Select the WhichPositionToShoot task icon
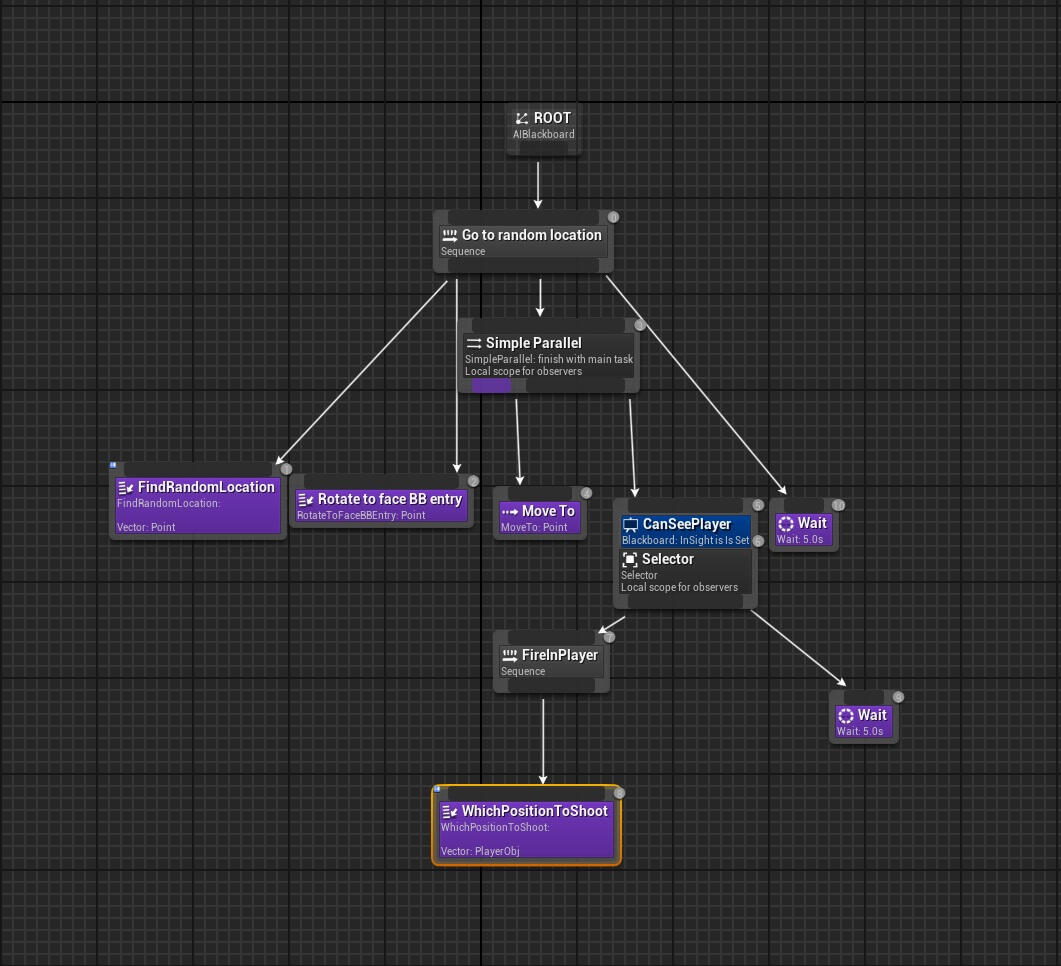 (x=450, y=812)
